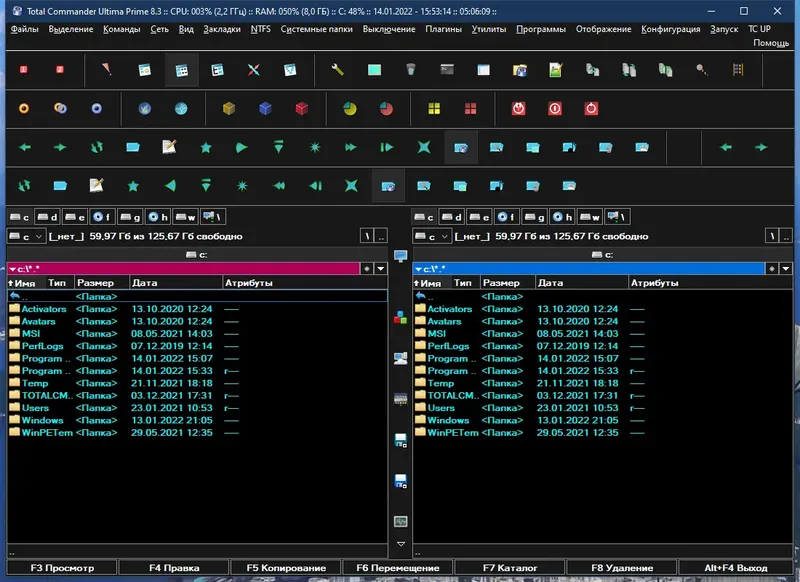Switch left panel to drive e

coord(75,217)
